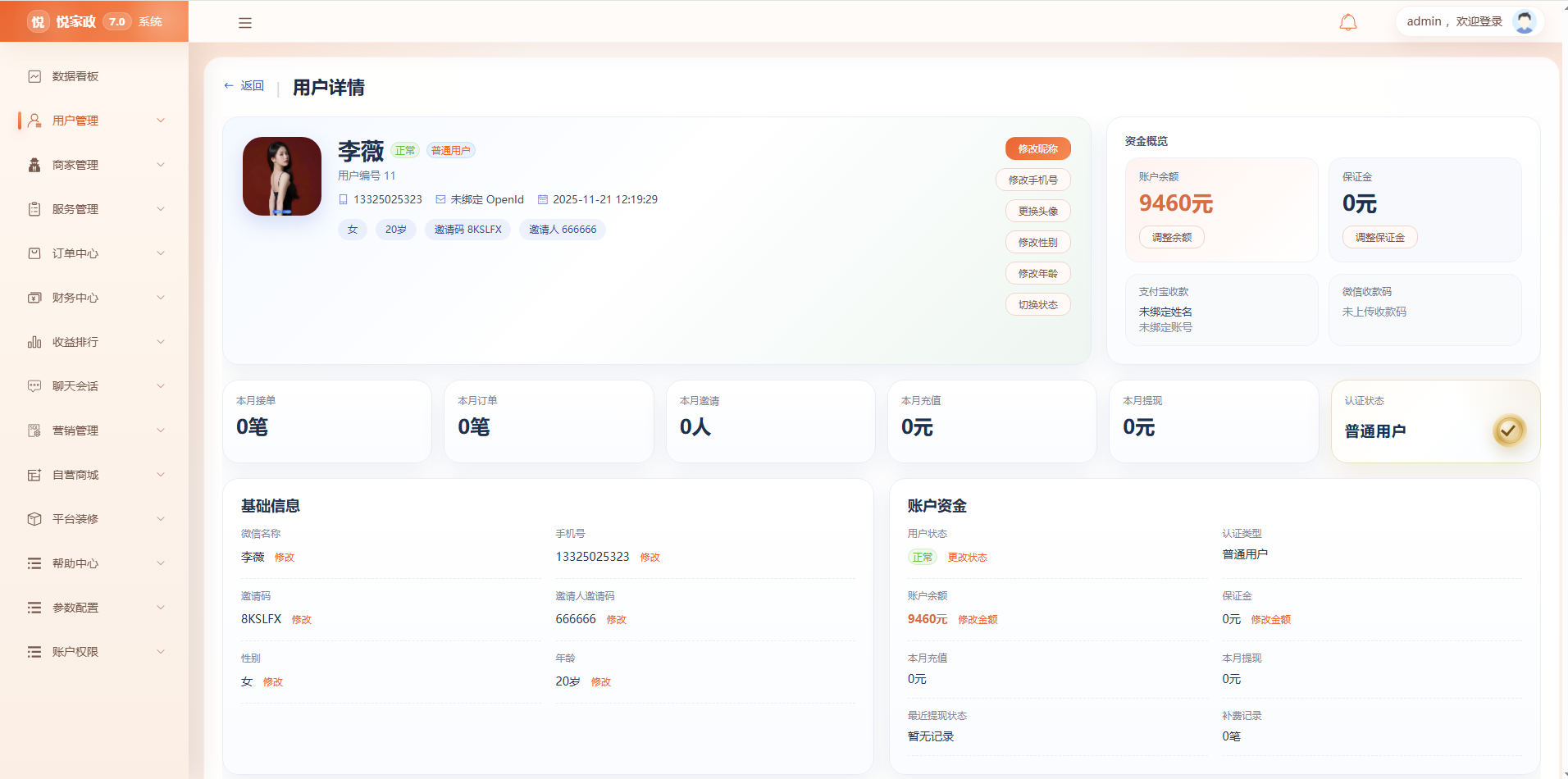Toggle the hamburger sidebar collapse icon
The width and height of the screenshot is (1568, 779).
(245, 23)
